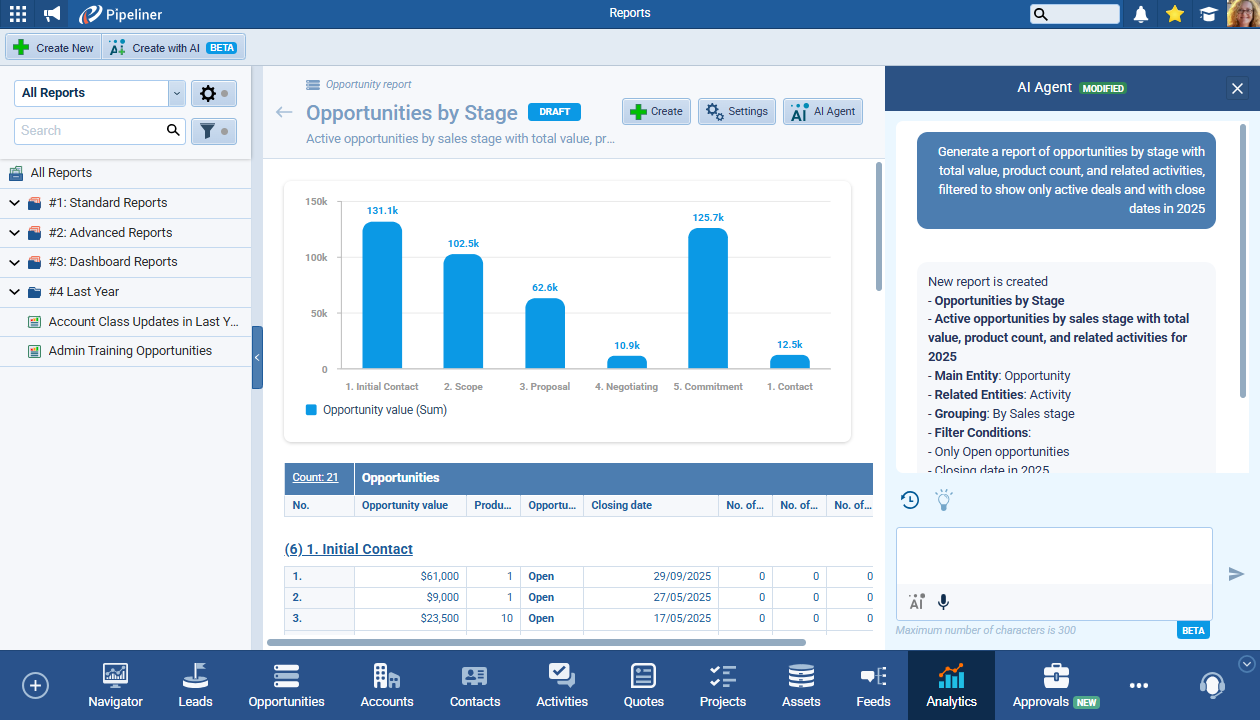Open the graduation cap learning icon

click(1209, 14)
